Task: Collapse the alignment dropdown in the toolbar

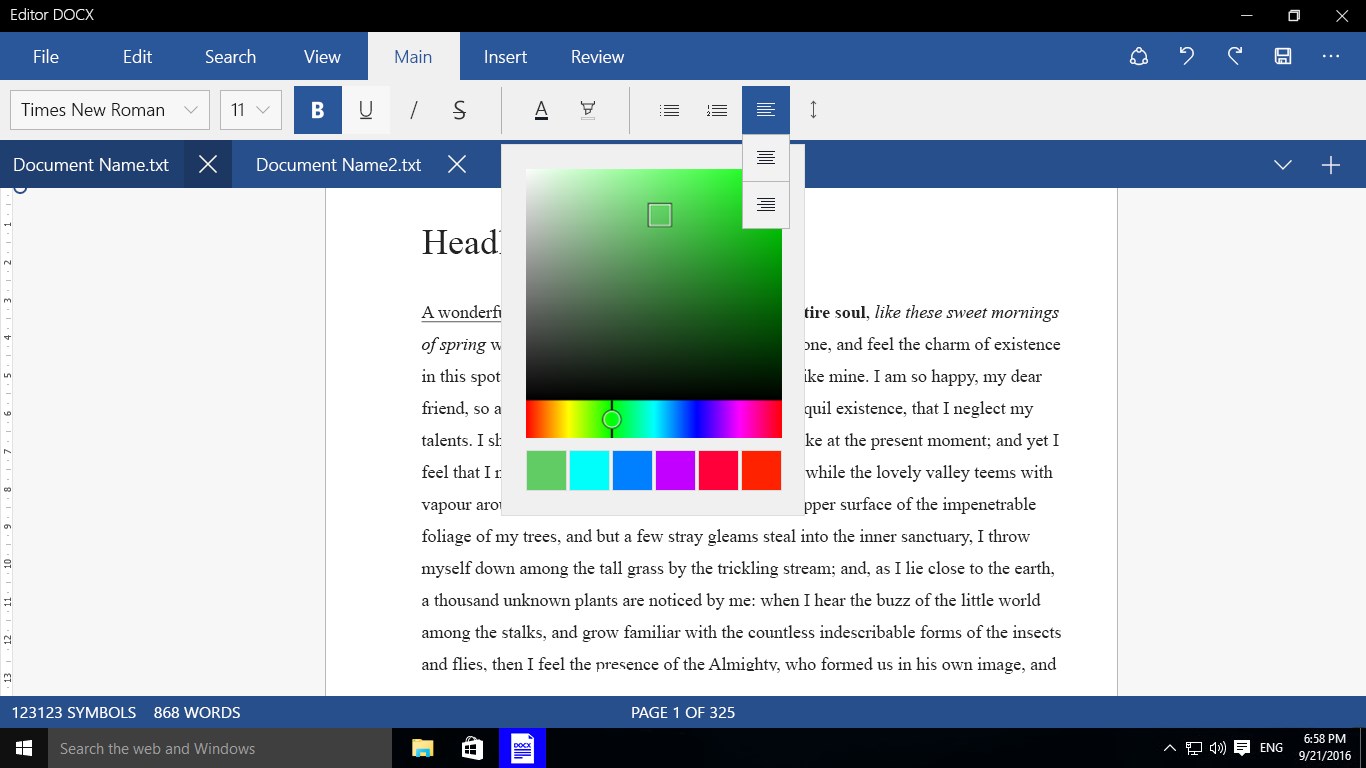Action: 766,110
